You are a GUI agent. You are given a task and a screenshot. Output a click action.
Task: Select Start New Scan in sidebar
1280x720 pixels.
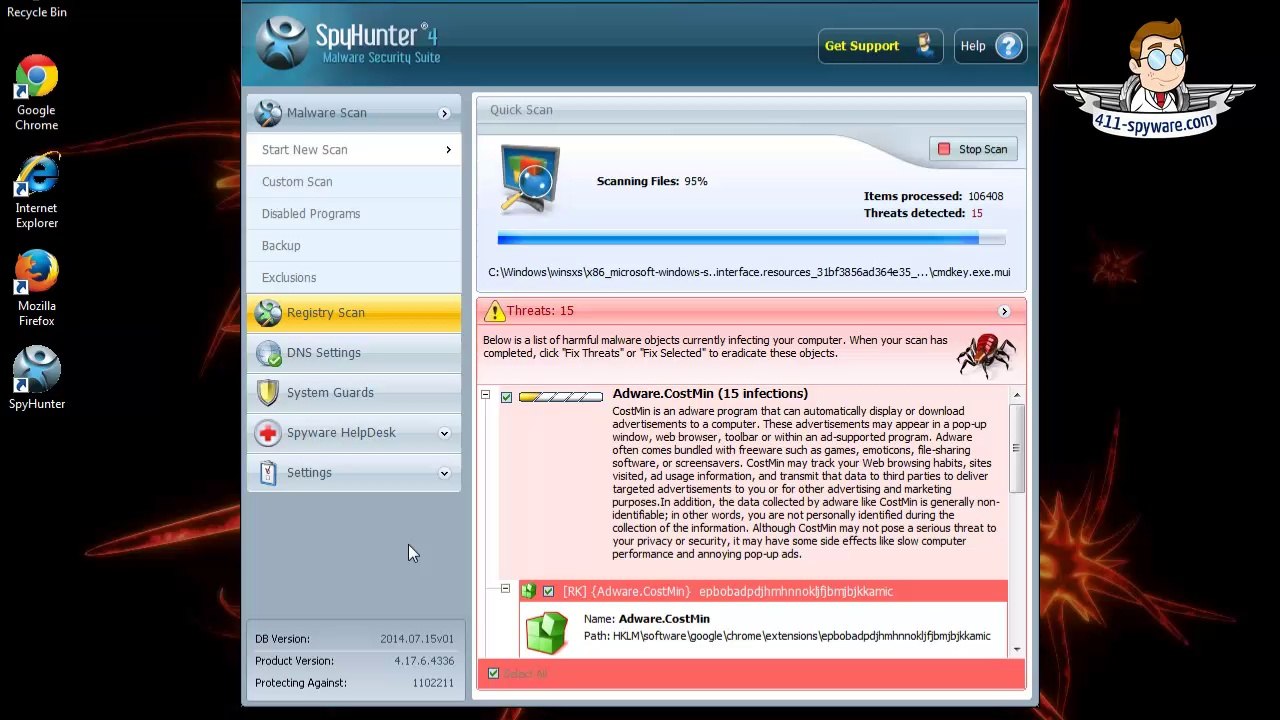[354, 150]
